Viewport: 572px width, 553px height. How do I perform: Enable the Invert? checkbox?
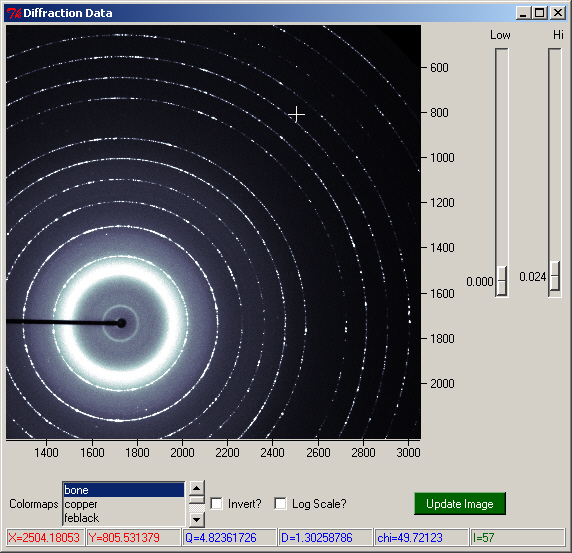point(216,504)
